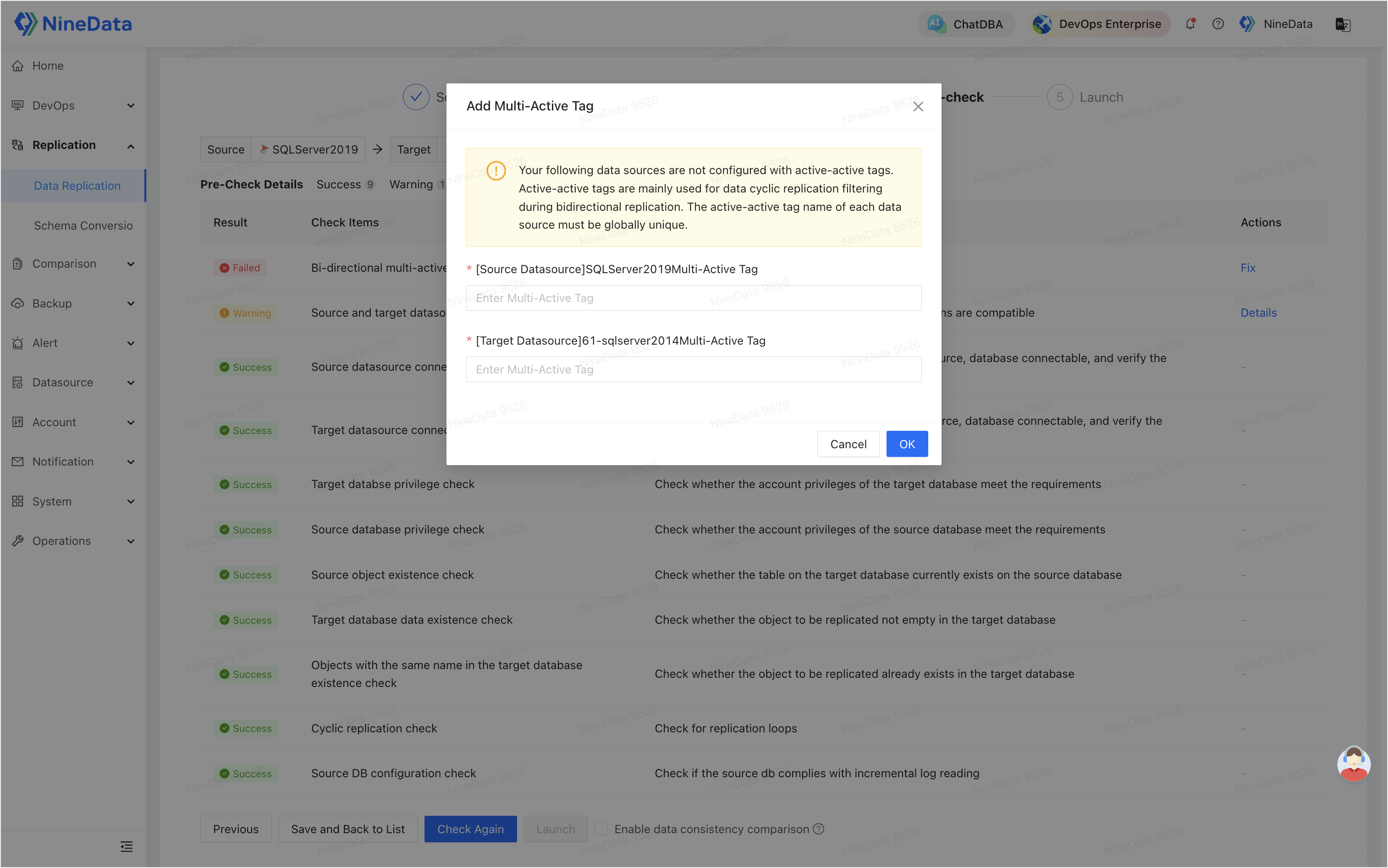Screen dimensions: 1388x868
Task: Click the Backup cloud icon
Action: 18,303
